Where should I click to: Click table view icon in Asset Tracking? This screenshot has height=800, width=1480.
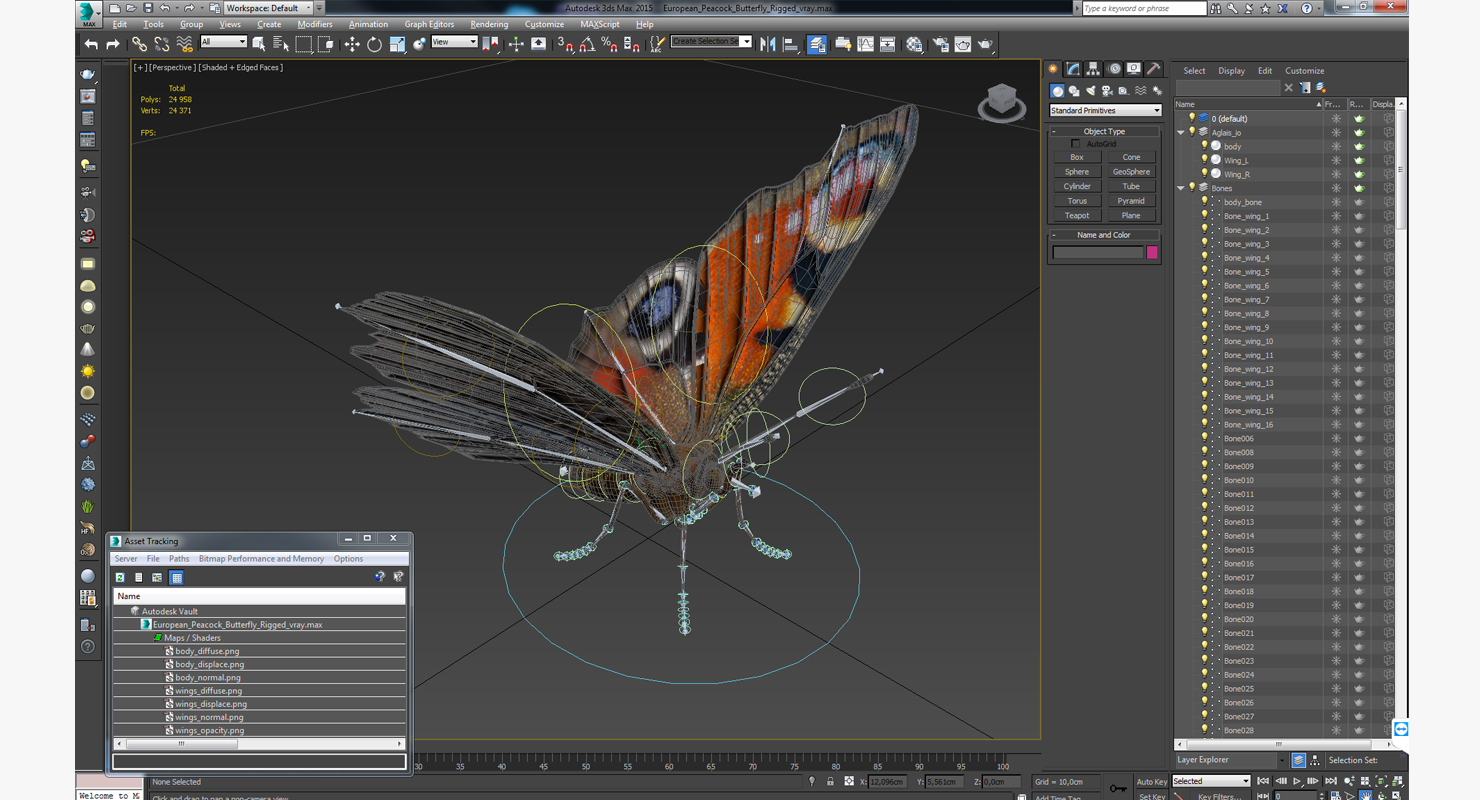pos(176,577)
